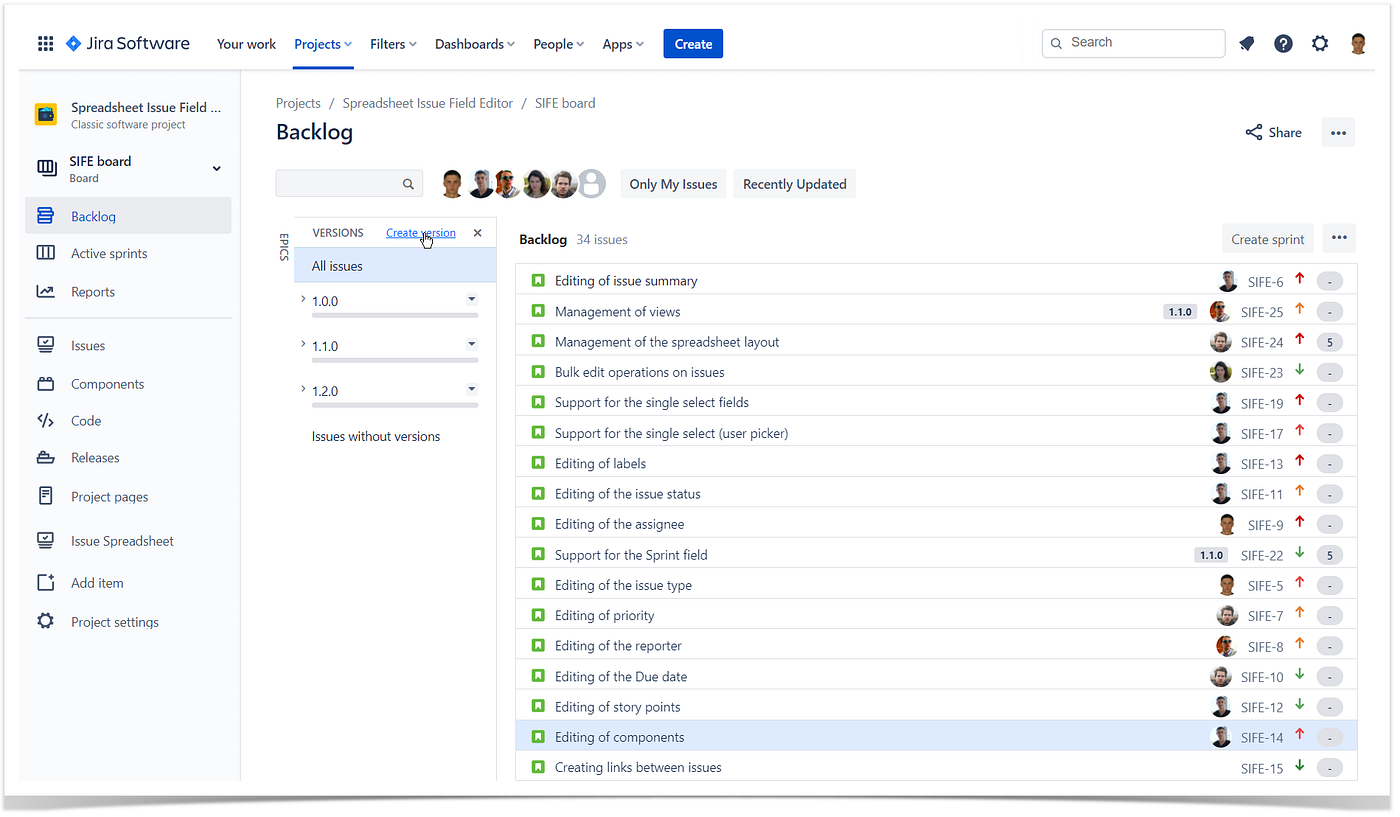The height and width of the screenshot is (817, 1400).
Task: Click the search magnifier in backlog filter box
Action: pos(408,184)
